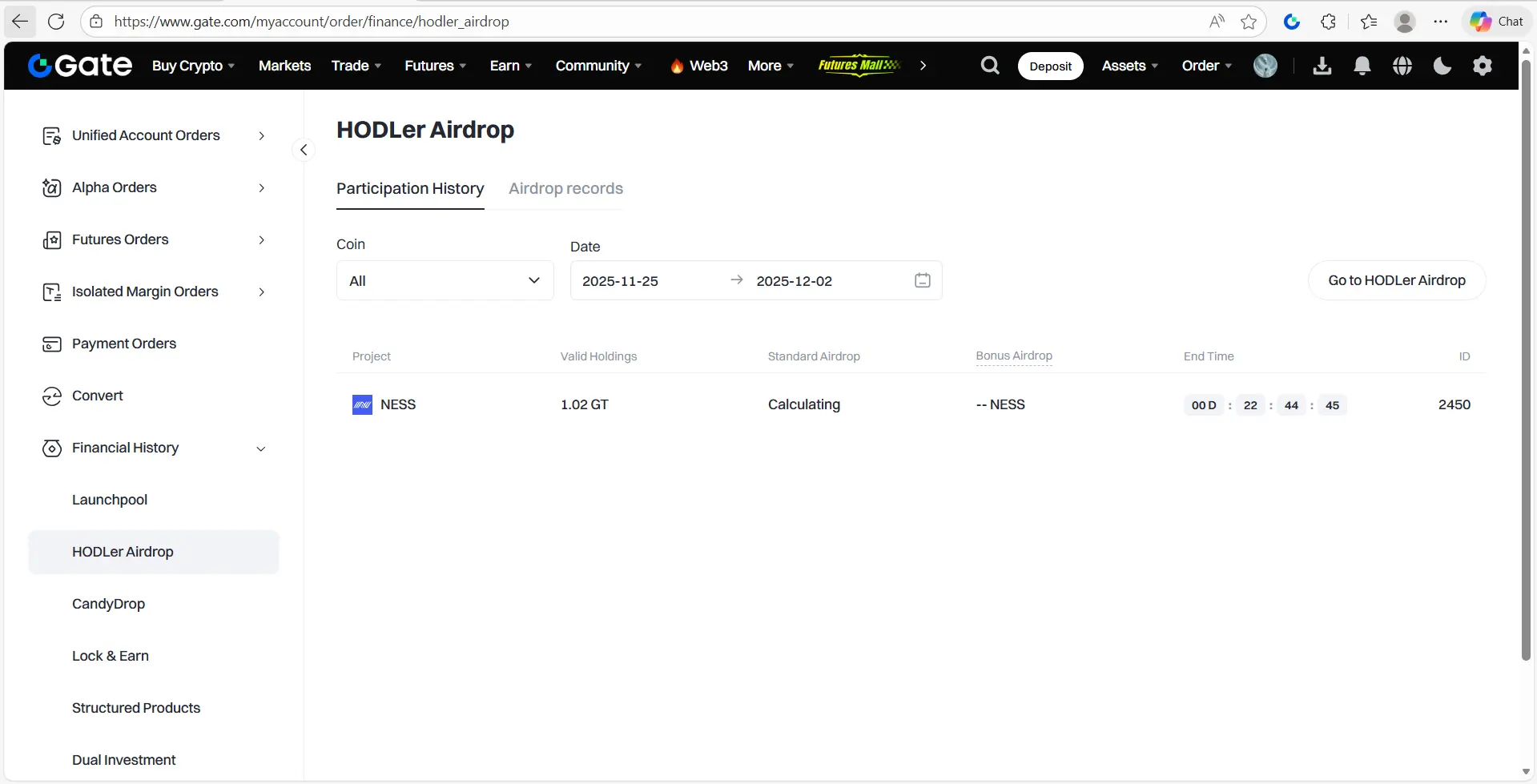
Task: Open CandyDrop in the sidebar
Action: tap(108, 604)
